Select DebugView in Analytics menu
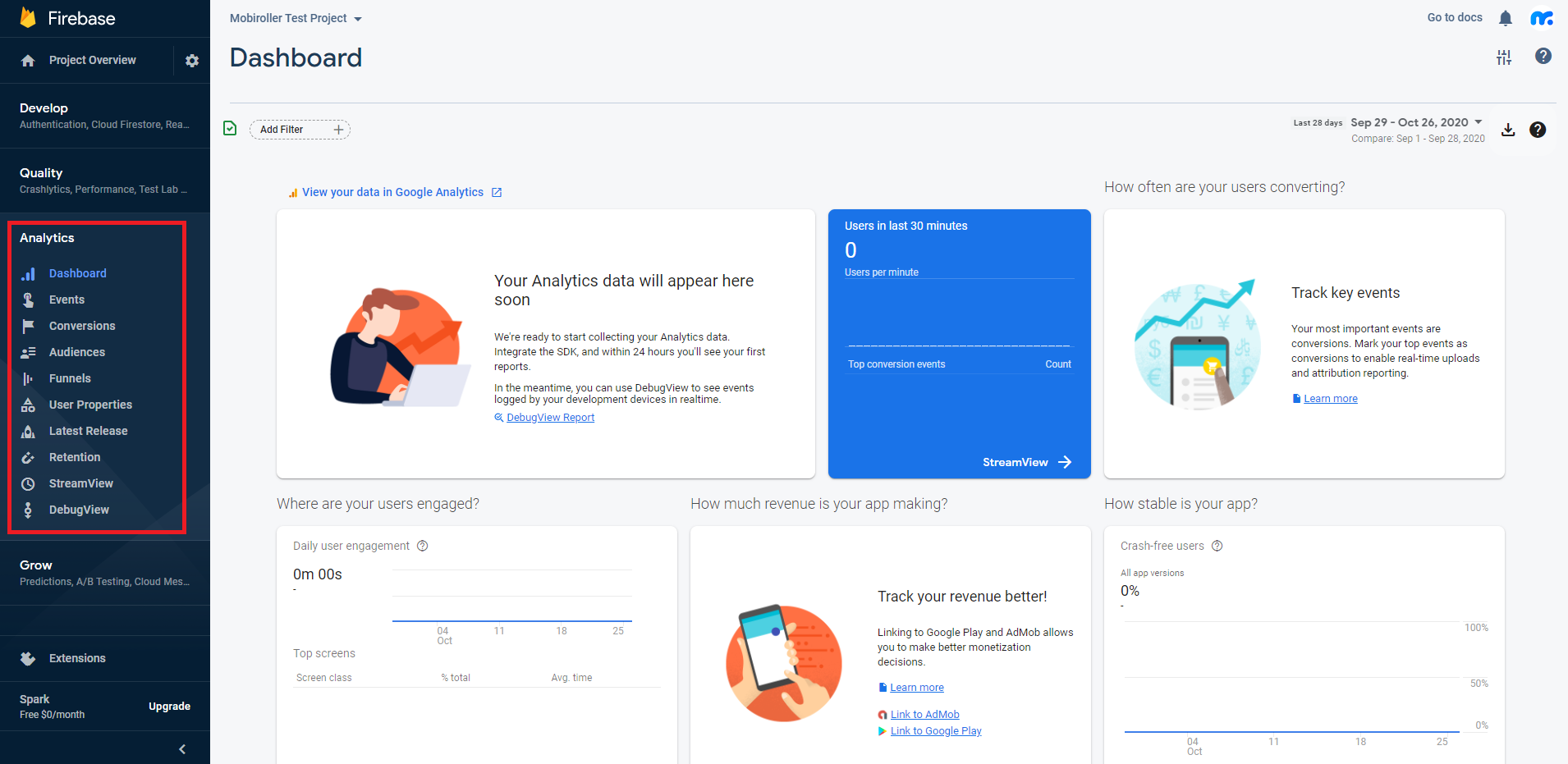The width and height of the screenshot is (1568, 764). 79,510
